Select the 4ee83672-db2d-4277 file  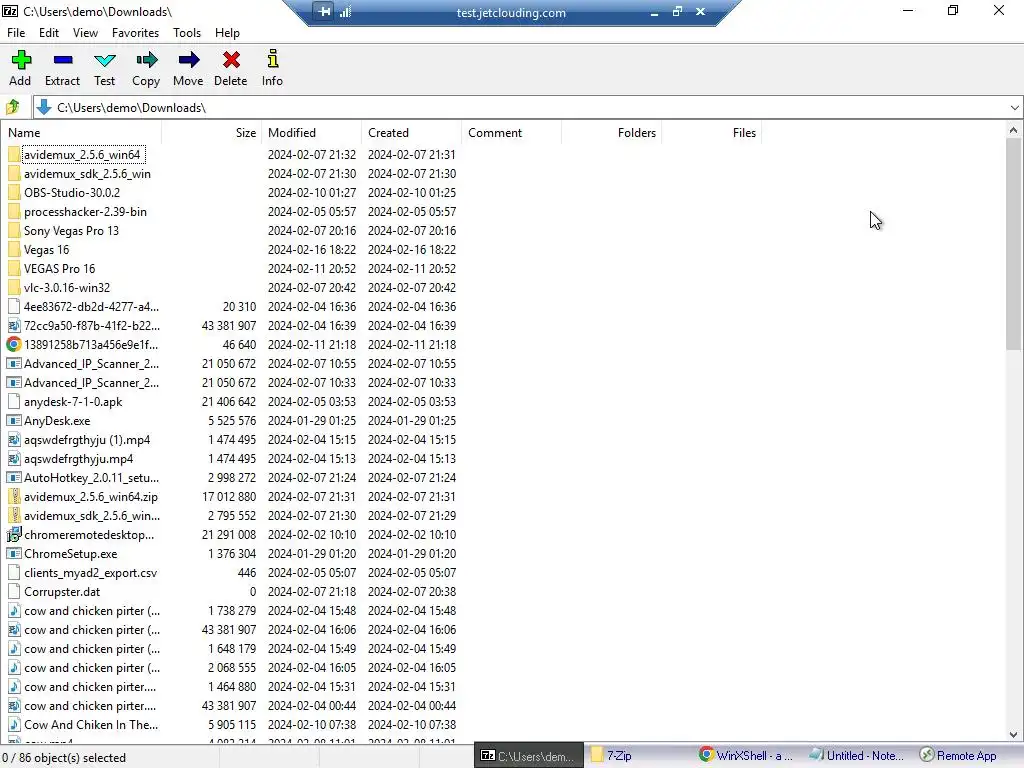(x=91, y=306)
